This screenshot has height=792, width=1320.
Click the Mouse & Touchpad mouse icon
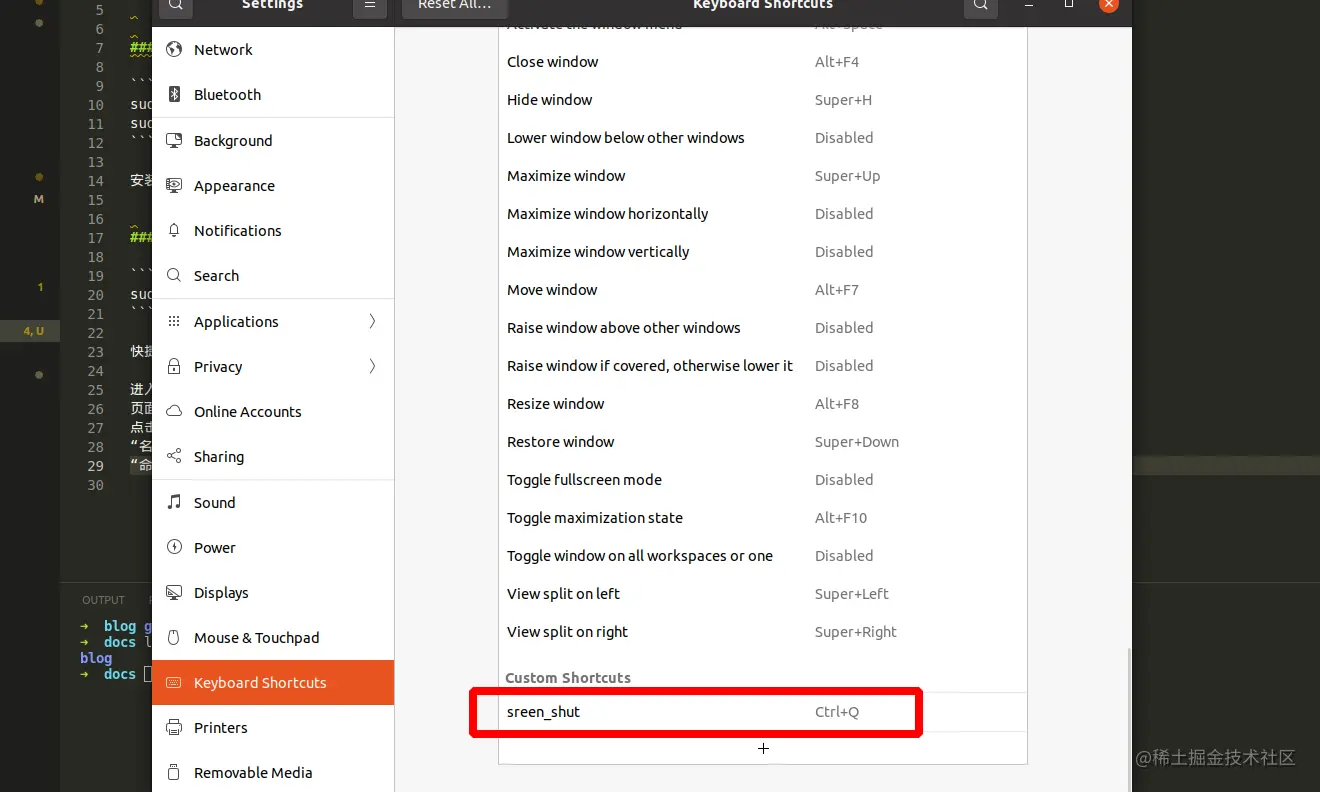pos(174,638)
